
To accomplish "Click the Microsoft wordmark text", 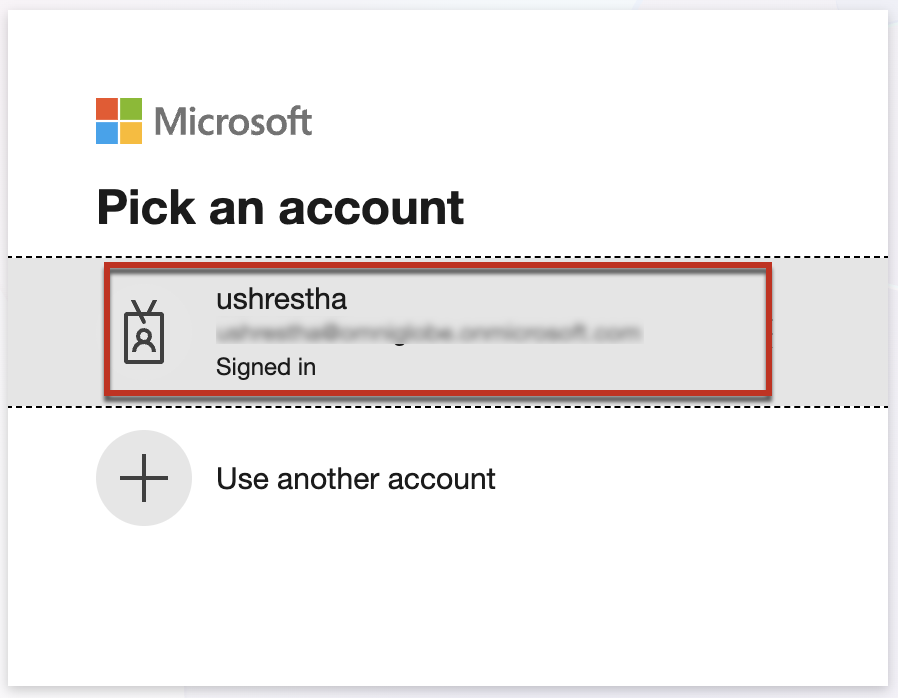I will click(x=233, y=122).
